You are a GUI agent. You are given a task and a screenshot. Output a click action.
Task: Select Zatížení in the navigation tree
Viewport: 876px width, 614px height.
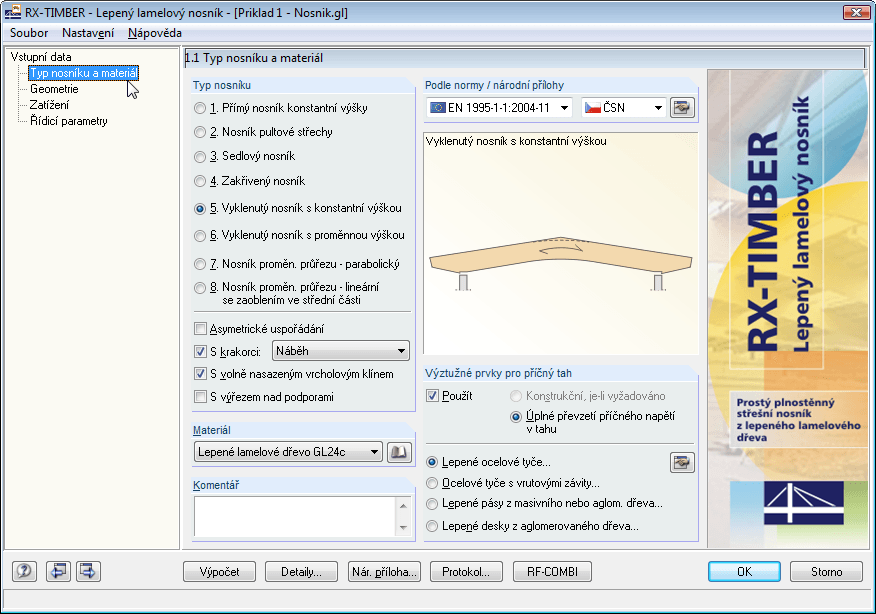tap(49, 105)
